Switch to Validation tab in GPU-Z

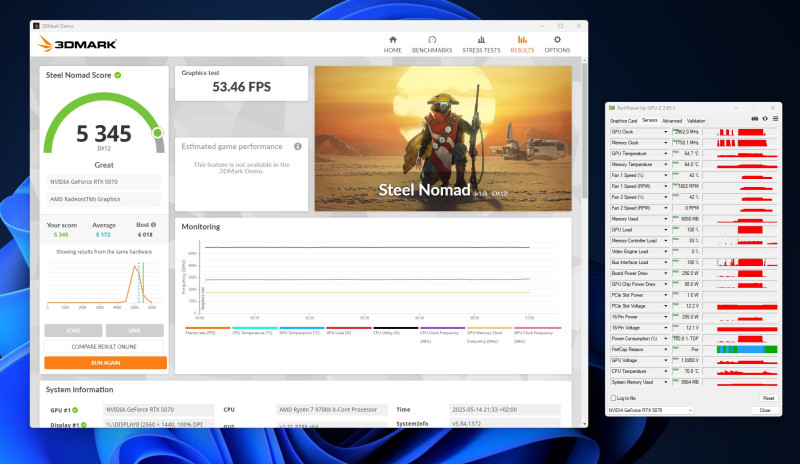click(x=696, y=121)
